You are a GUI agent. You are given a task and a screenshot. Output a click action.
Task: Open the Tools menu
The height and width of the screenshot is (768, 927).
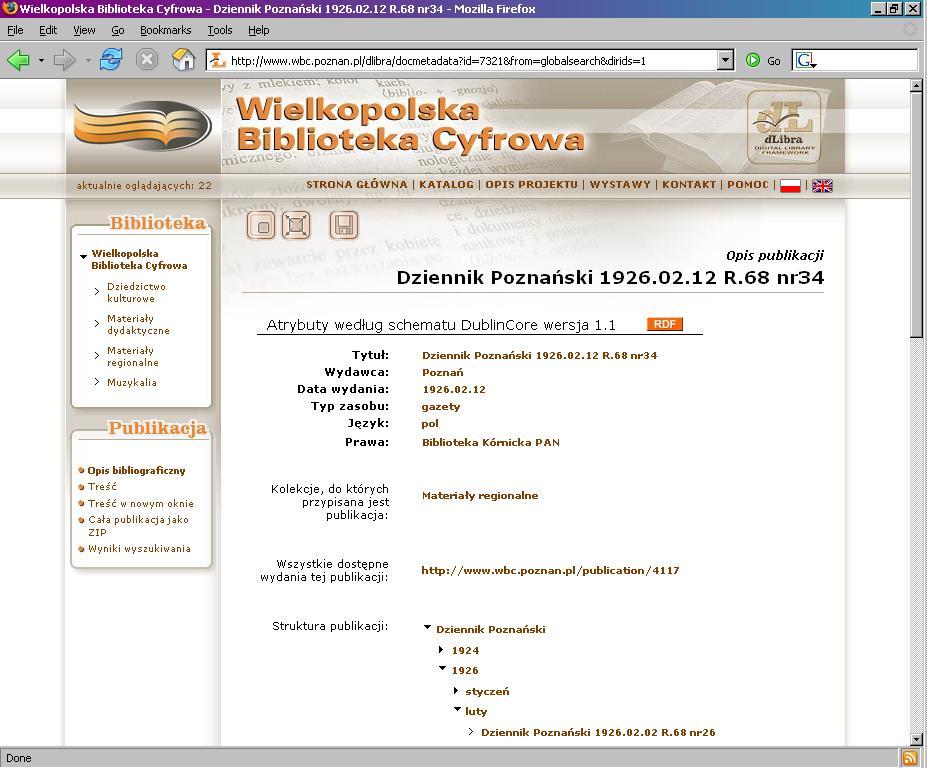(x=219, y=30)
